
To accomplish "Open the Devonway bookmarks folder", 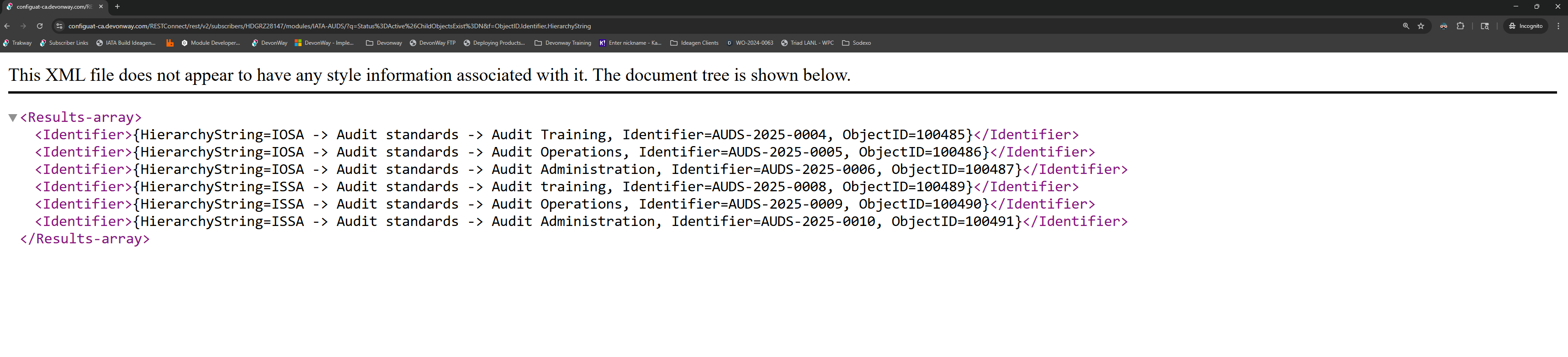I will [384, 43].
